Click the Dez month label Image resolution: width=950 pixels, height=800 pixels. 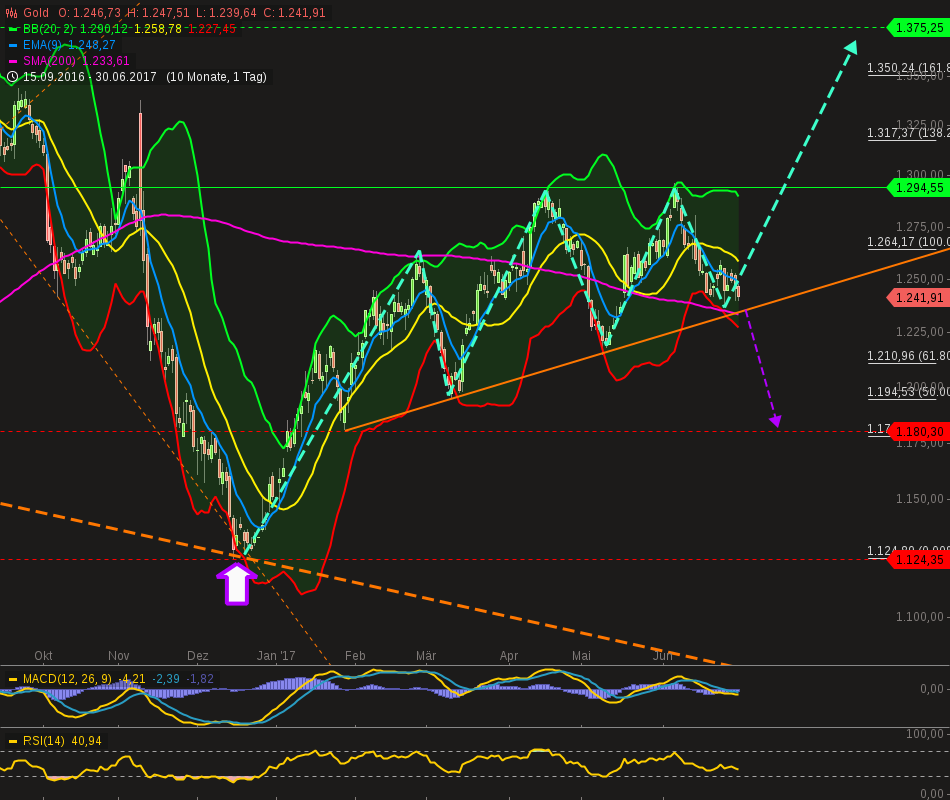coord(198,656)
